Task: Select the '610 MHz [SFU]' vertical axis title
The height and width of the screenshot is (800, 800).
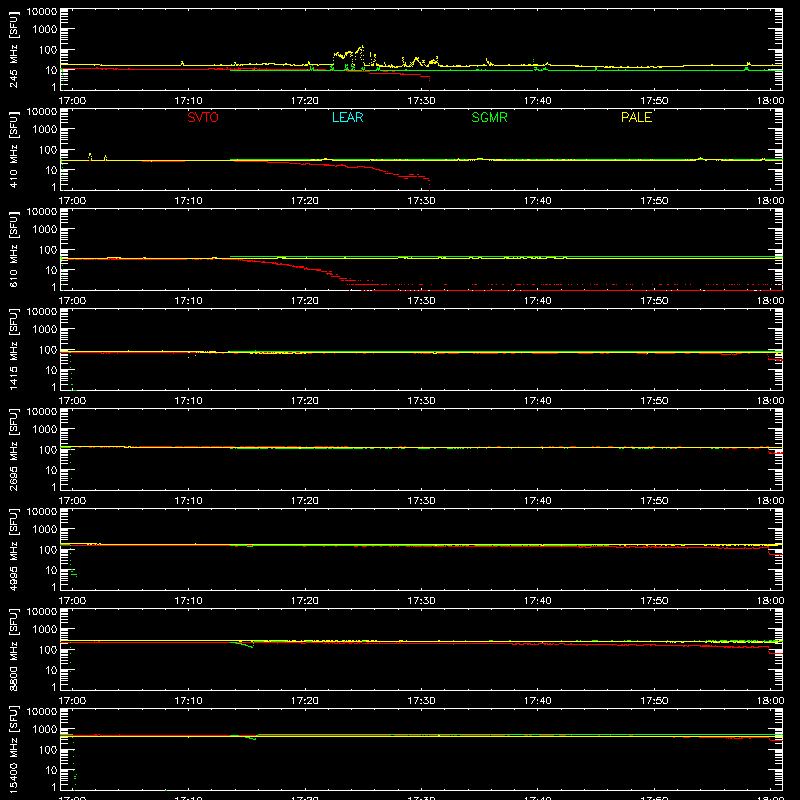Action: click(13, 249)
